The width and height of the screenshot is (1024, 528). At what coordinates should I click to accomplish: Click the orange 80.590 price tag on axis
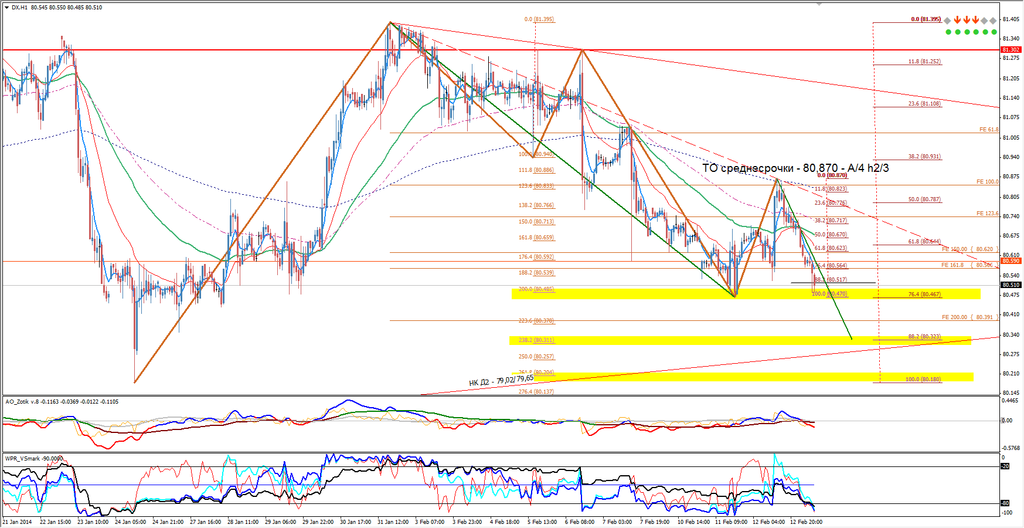click(1011, 261)
